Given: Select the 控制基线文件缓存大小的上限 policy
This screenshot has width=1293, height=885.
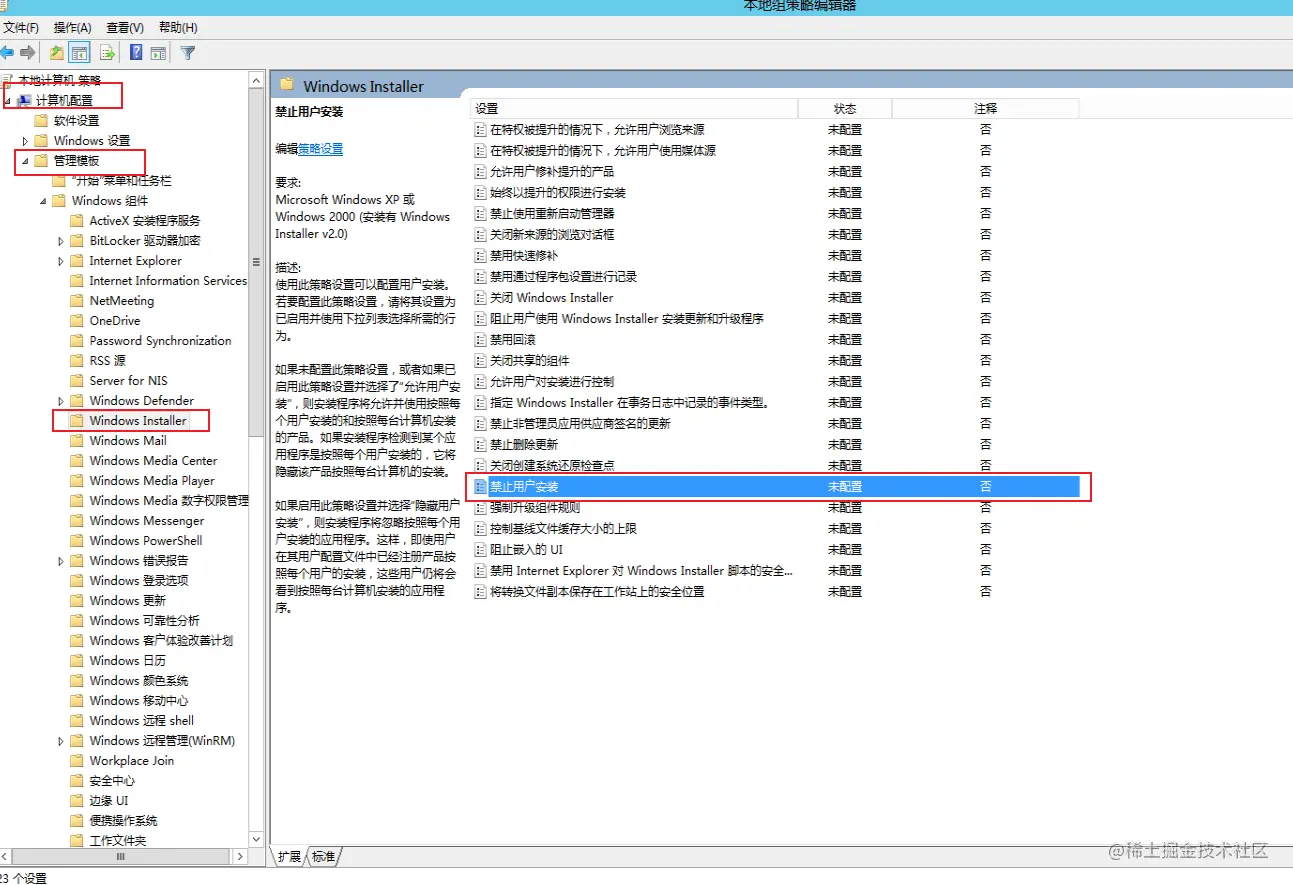Looking at the screenshot, I should (x=562, y=528).
